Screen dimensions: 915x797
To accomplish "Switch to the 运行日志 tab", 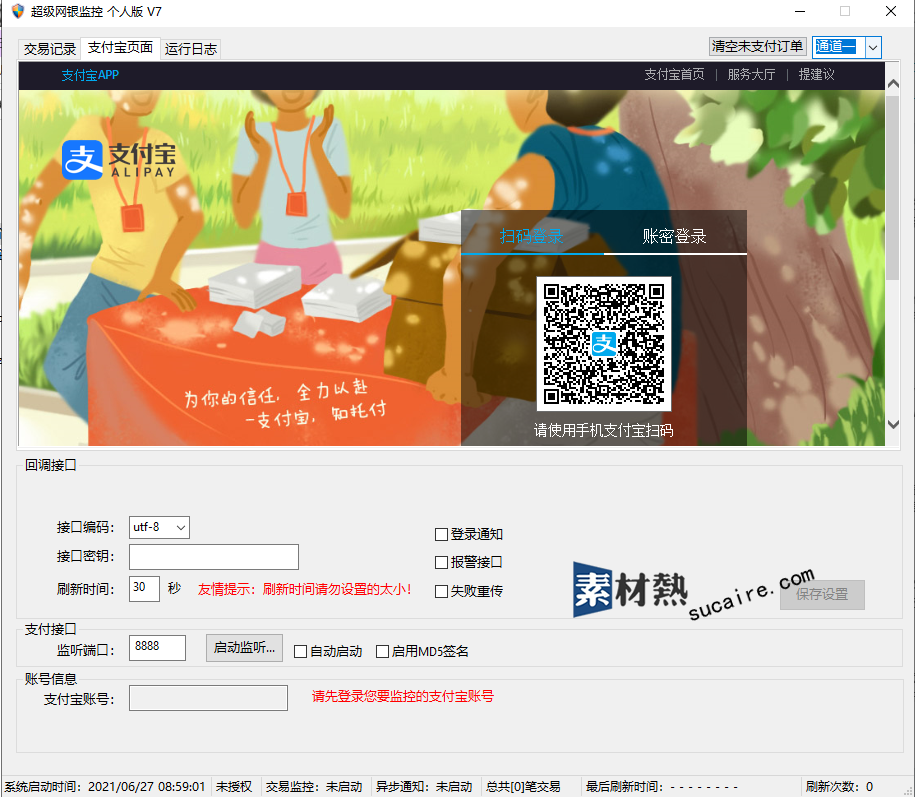I will click(190, 49).
